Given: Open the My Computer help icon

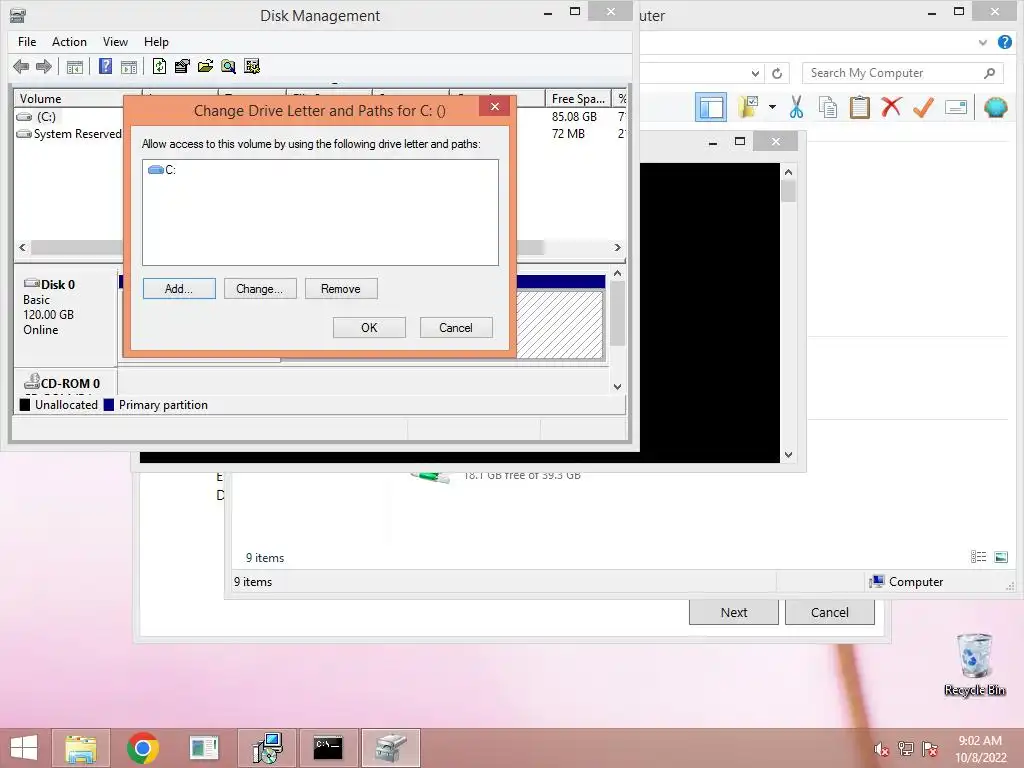Looking at the screenshot, I should click(x=1004, y=42).
